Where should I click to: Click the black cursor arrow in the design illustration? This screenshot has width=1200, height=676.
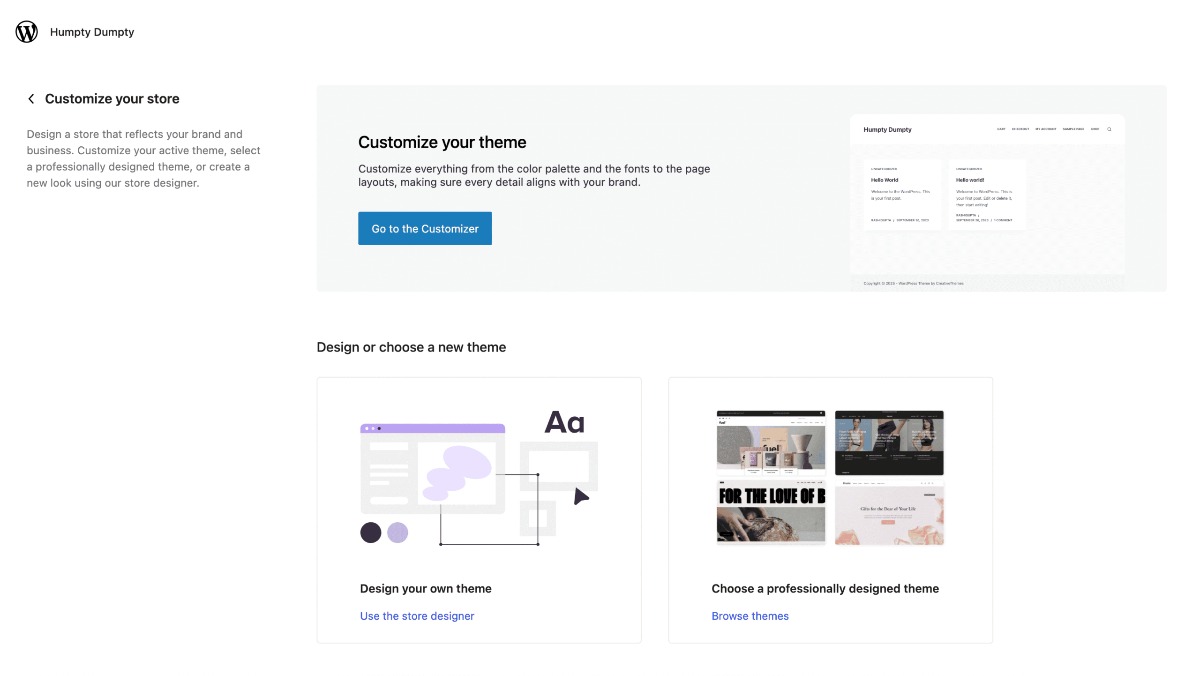tap(581, 493)
